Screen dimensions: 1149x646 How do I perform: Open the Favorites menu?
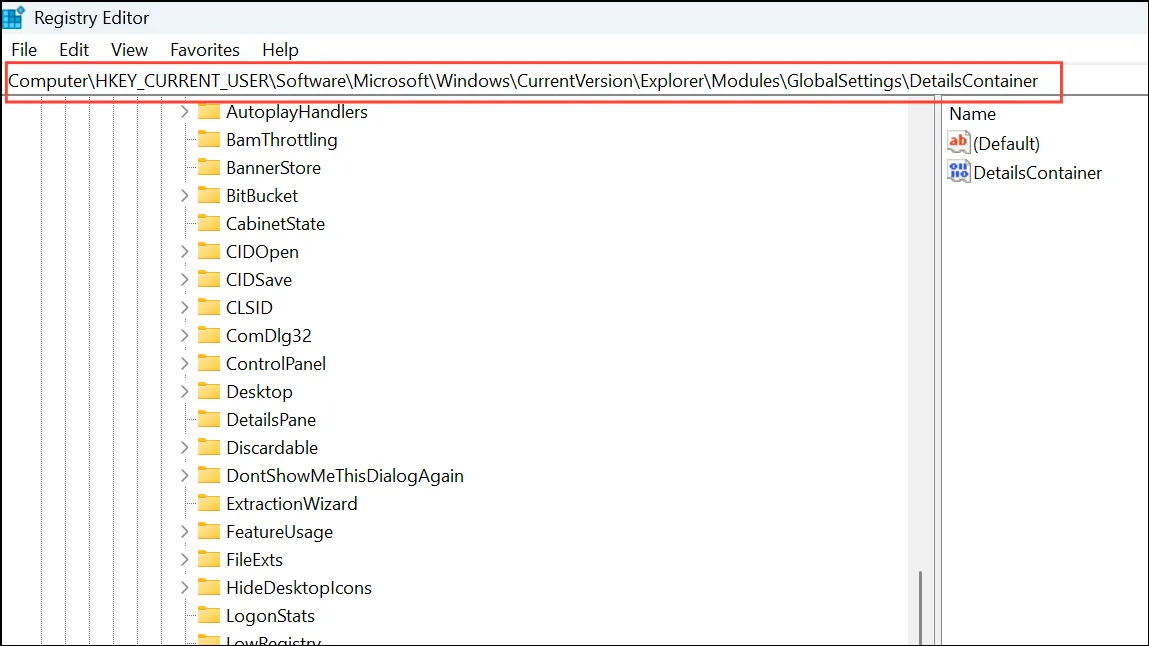point(205,50)
